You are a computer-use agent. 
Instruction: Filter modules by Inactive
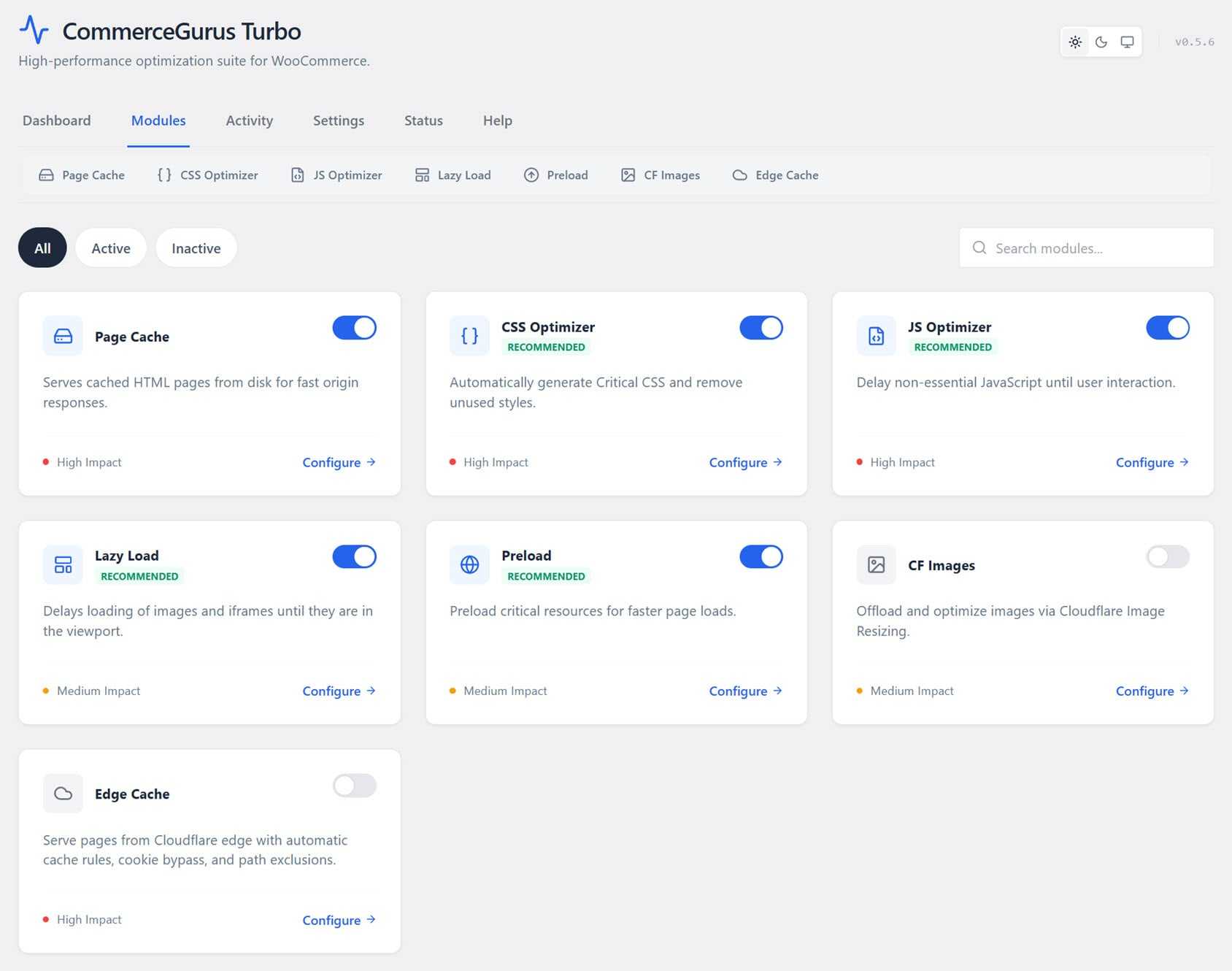coord(196,248)
